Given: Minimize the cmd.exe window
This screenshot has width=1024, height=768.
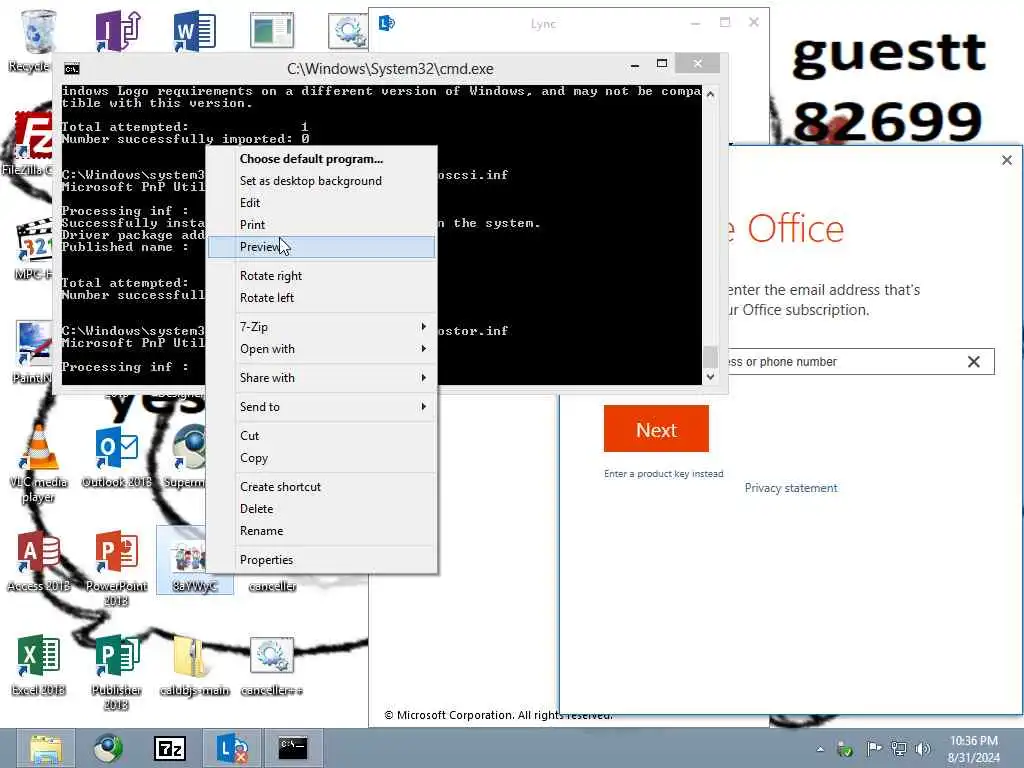Looking at the screenshot, I should (635, 64).
